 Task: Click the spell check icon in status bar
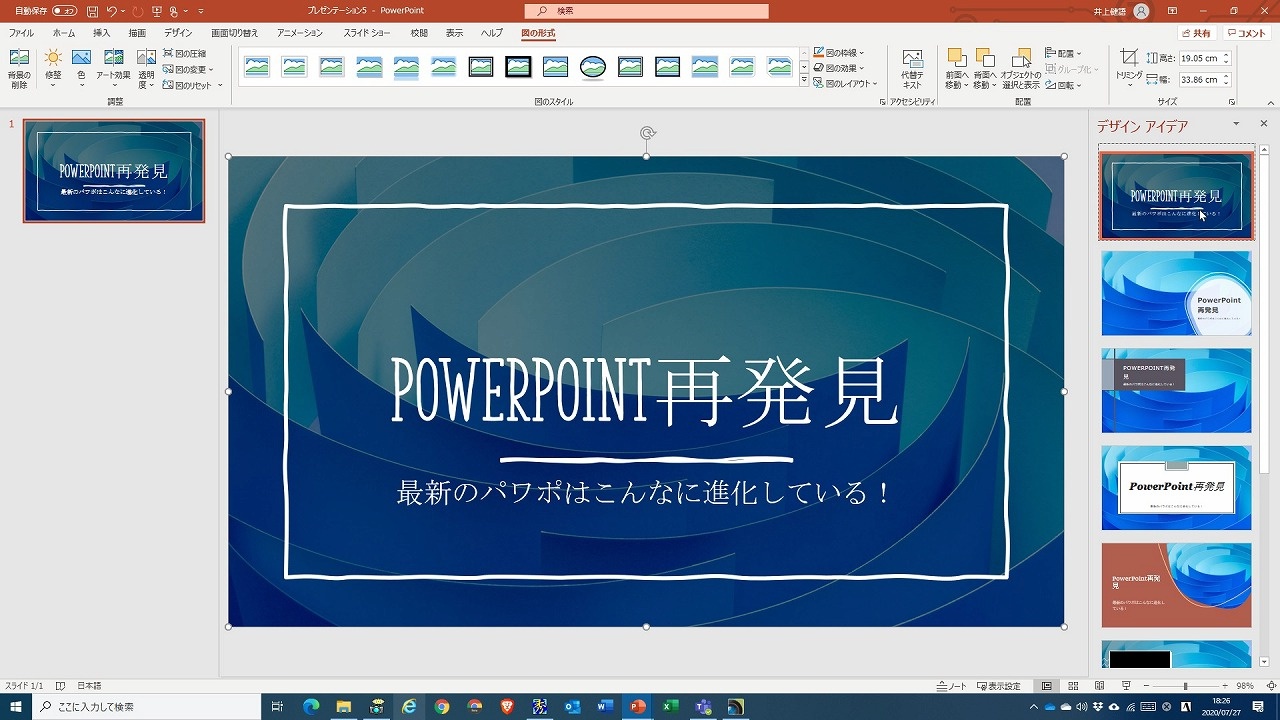(61, 686)
